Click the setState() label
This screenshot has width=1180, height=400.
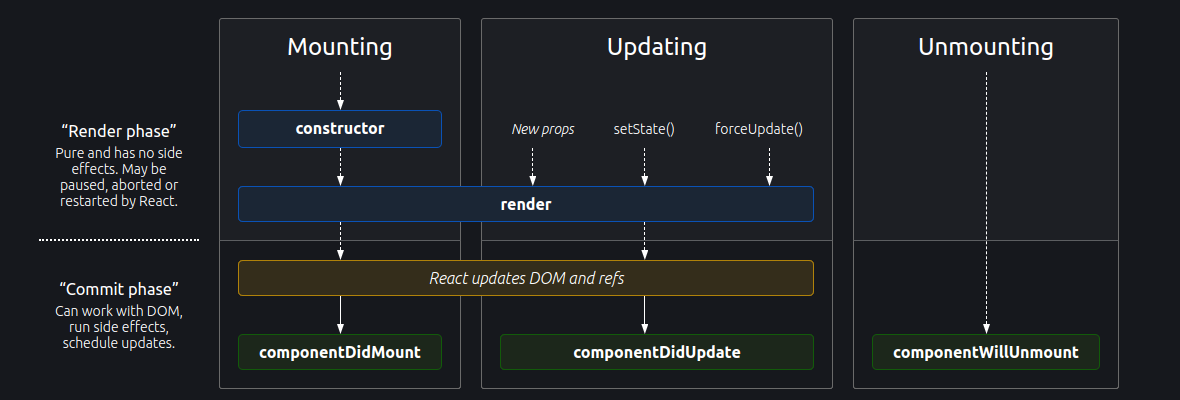point(644,129)
